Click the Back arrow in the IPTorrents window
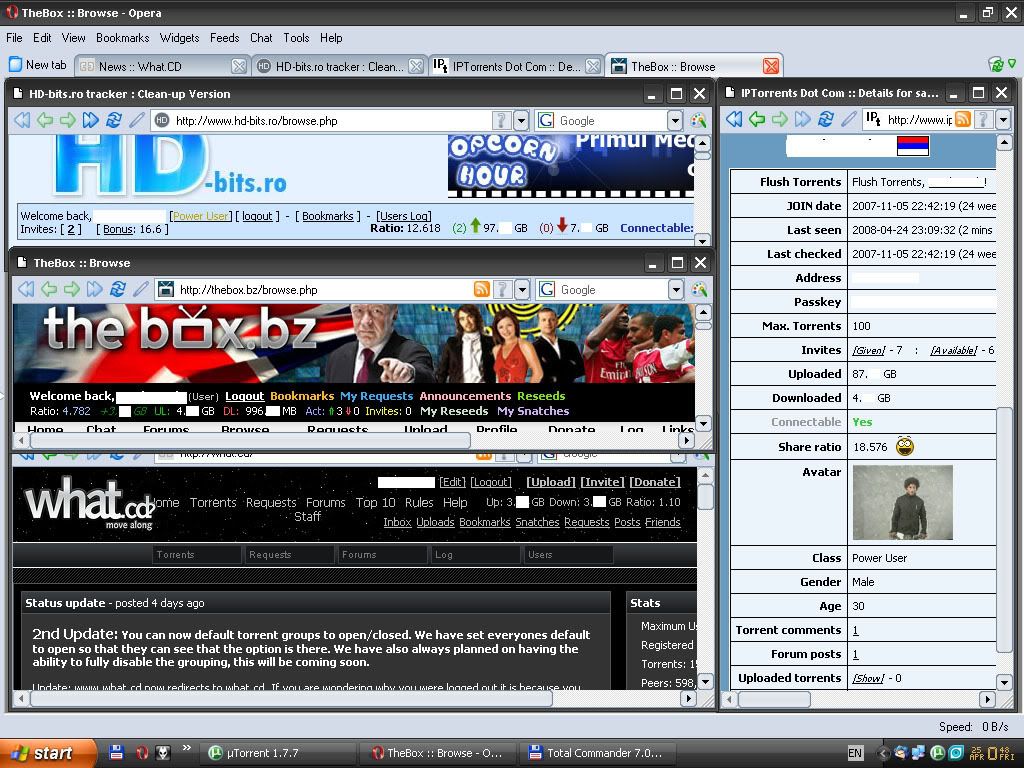This screenshot has height=768, width=1024. click(x=757, y=119)
